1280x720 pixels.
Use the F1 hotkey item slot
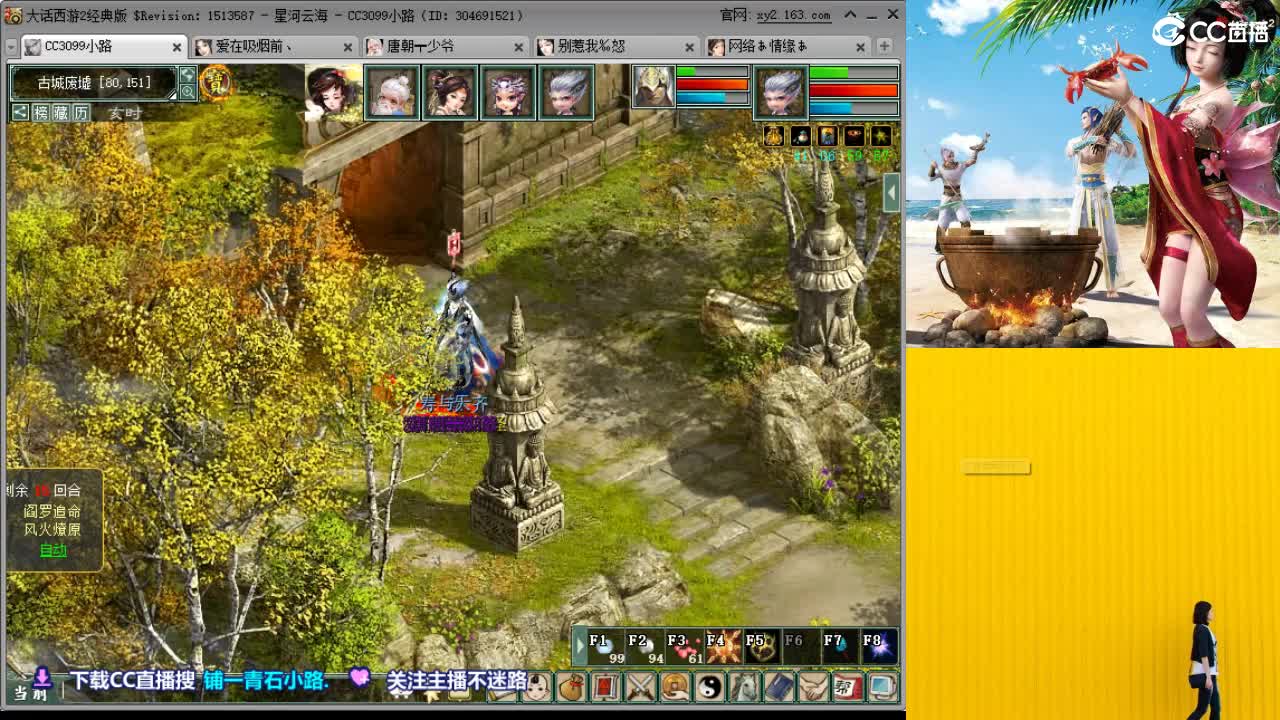607,647
